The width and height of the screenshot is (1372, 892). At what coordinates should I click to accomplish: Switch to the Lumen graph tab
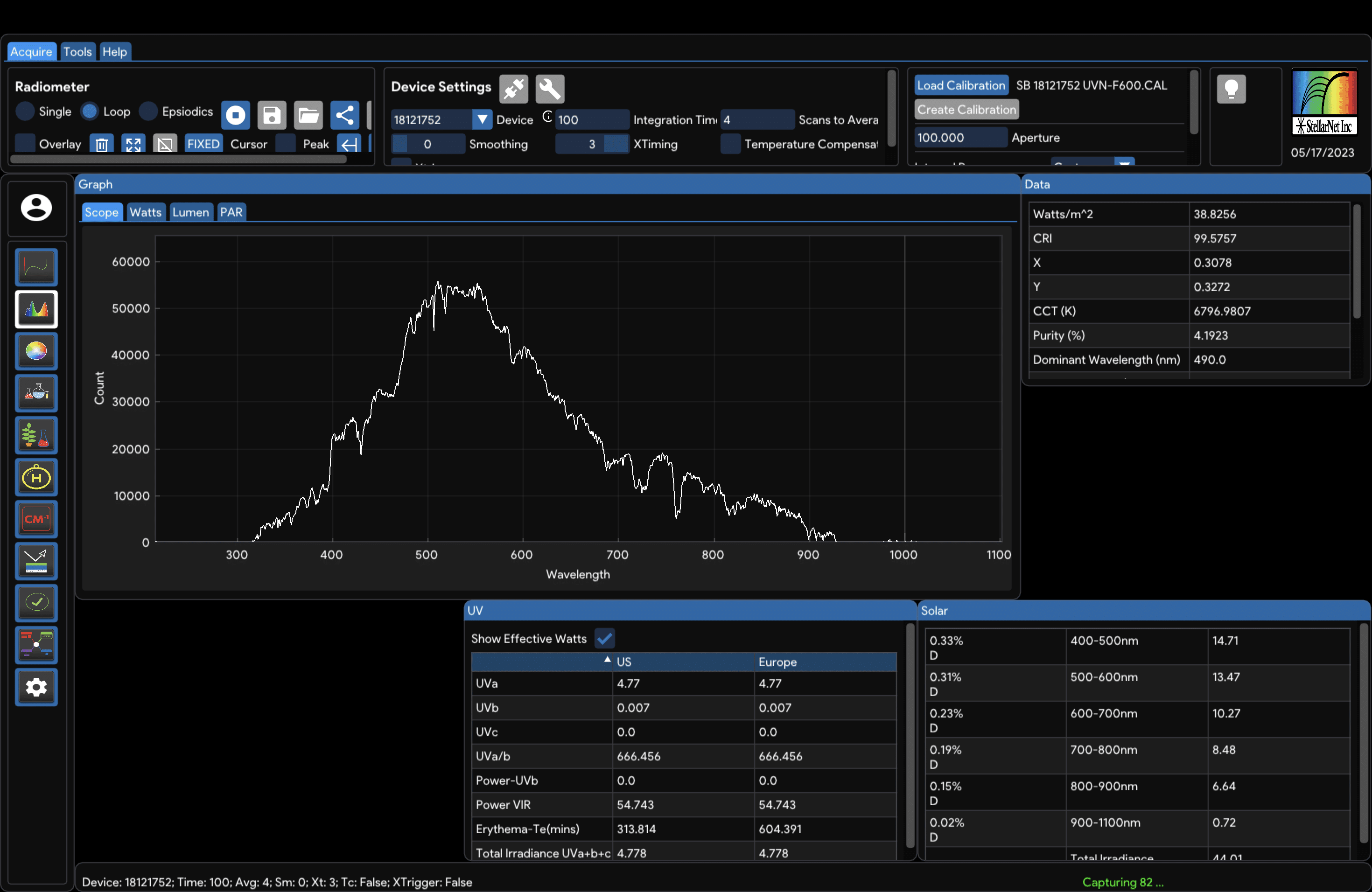(191, 211)
